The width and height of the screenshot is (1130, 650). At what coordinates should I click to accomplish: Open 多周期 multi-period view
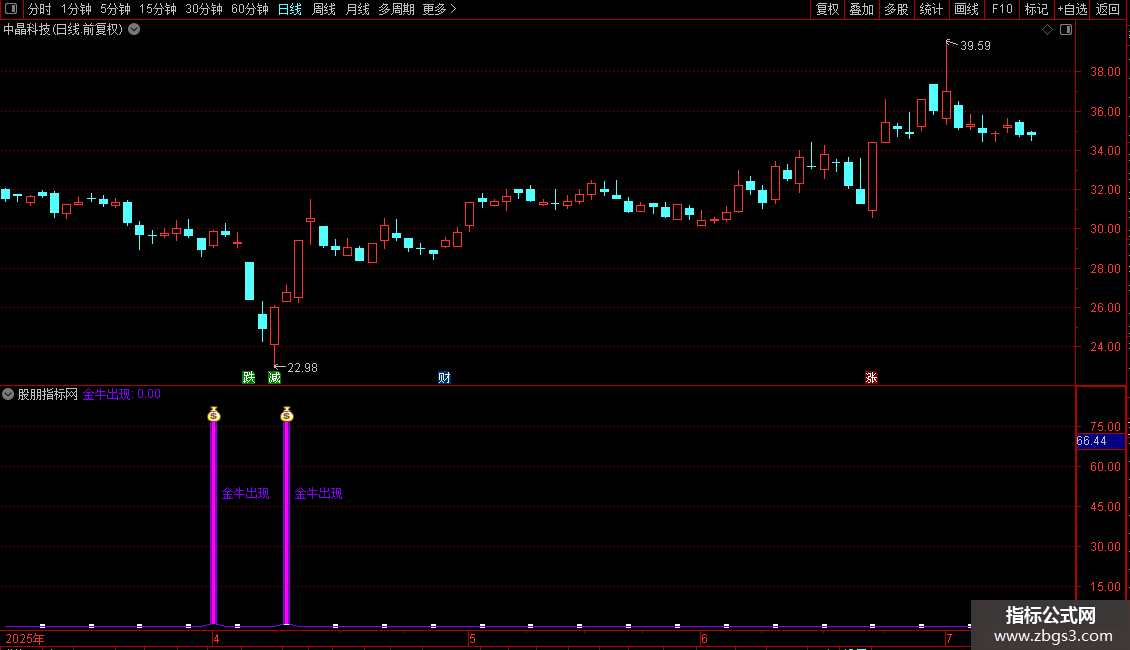[x=396, y=9]
